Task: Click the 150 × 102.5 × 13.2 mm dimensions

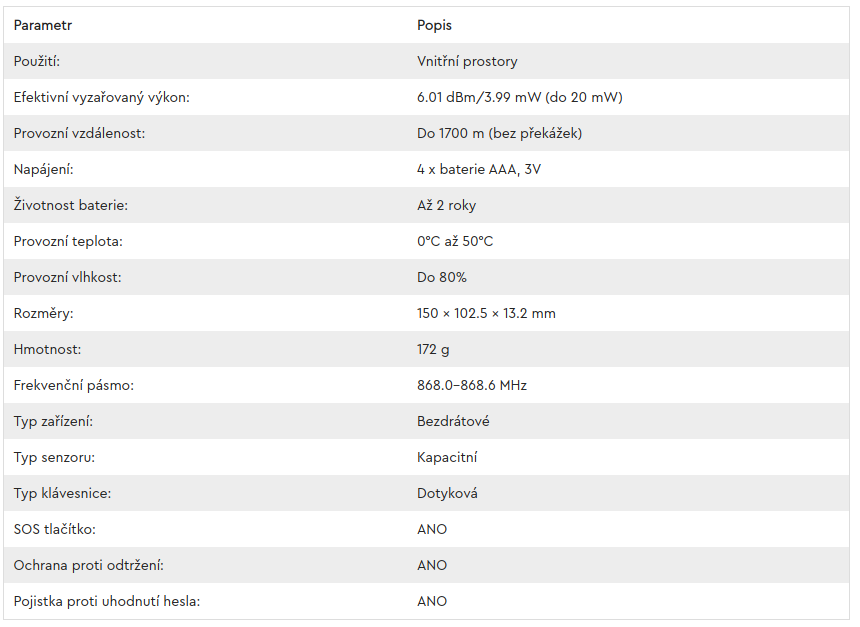Action: [x=486, y=313]
